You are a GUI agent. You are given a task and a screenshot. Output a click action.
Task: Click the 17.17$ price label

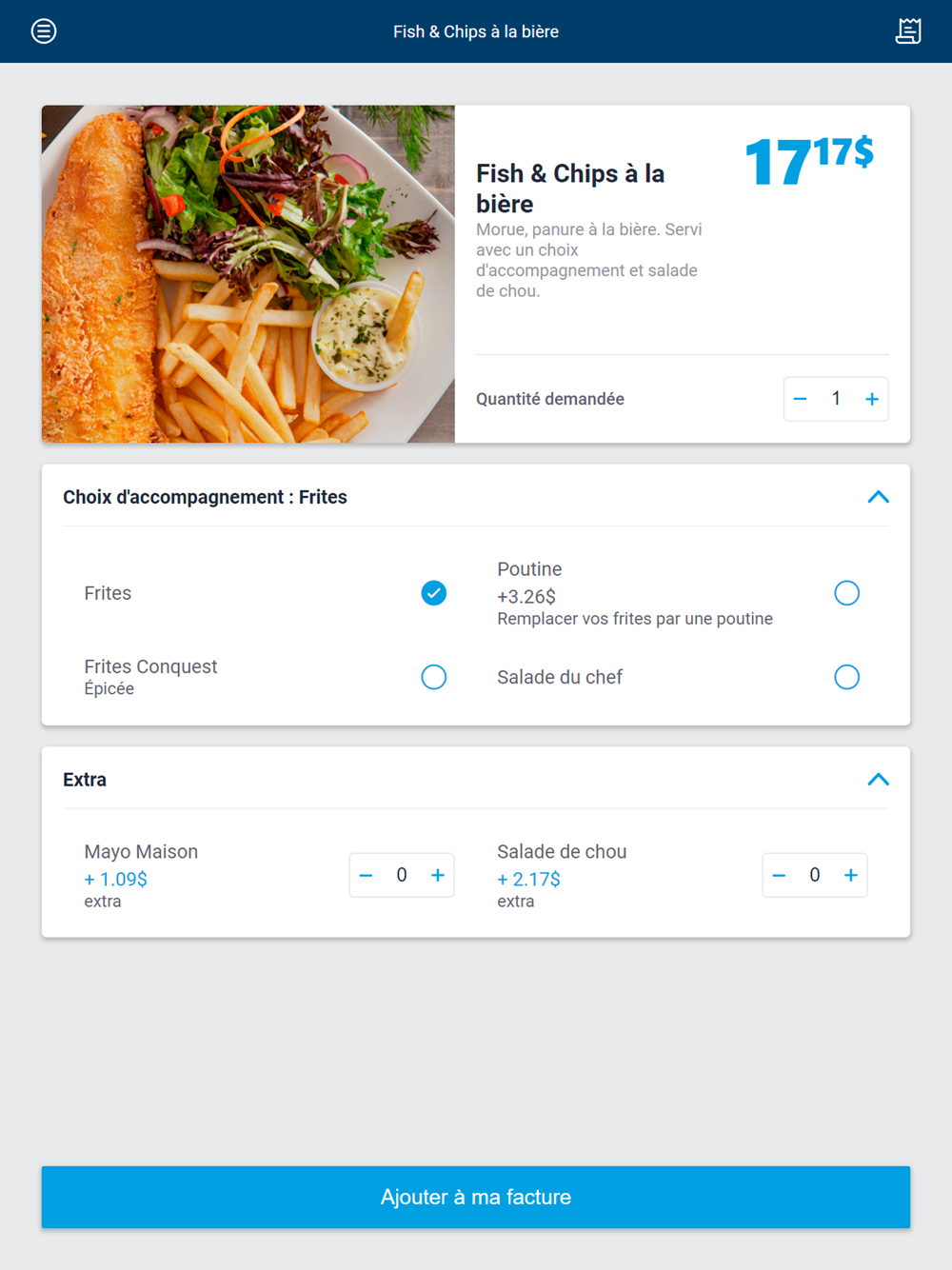click(809, 160)
